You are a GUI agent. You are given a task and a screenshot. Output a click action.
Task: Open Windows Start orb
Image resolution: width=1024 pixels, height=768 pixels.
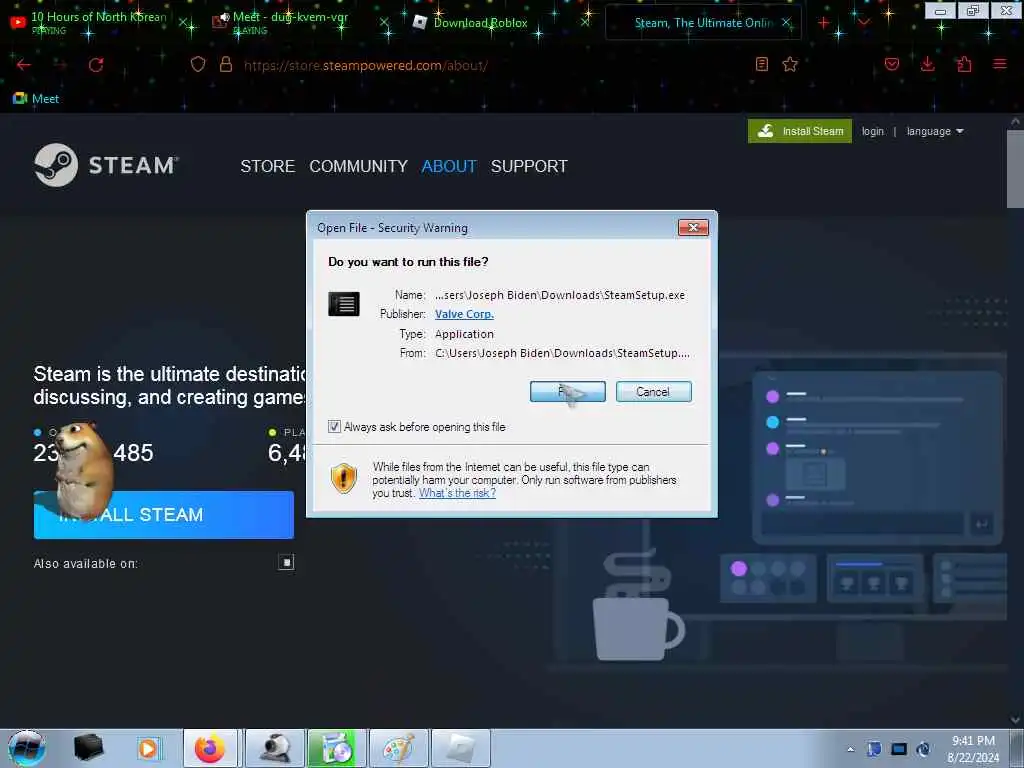tap(27, 748)
